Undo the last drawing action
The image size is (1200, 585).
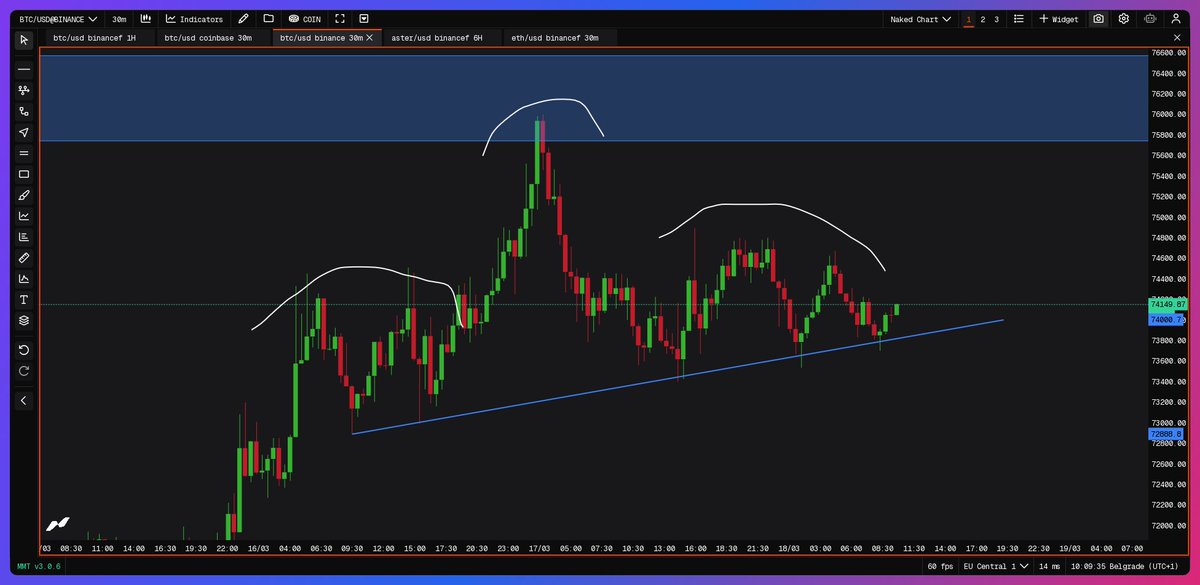tap(24, 350)
